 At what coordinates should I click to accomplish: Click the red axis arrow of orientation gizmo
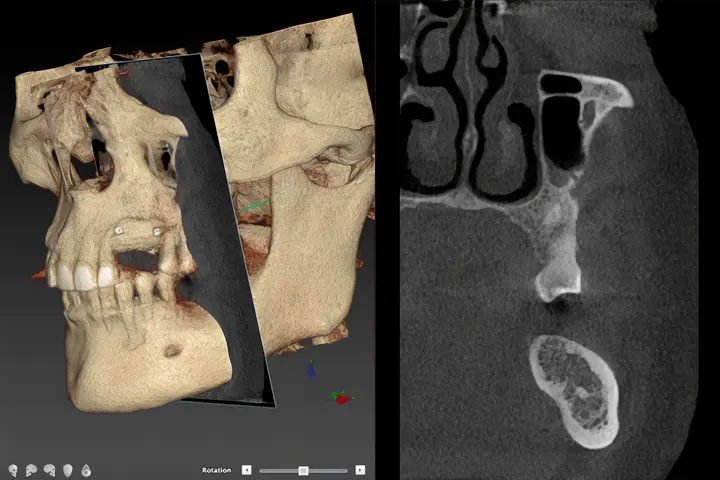[x=344, y=400]
